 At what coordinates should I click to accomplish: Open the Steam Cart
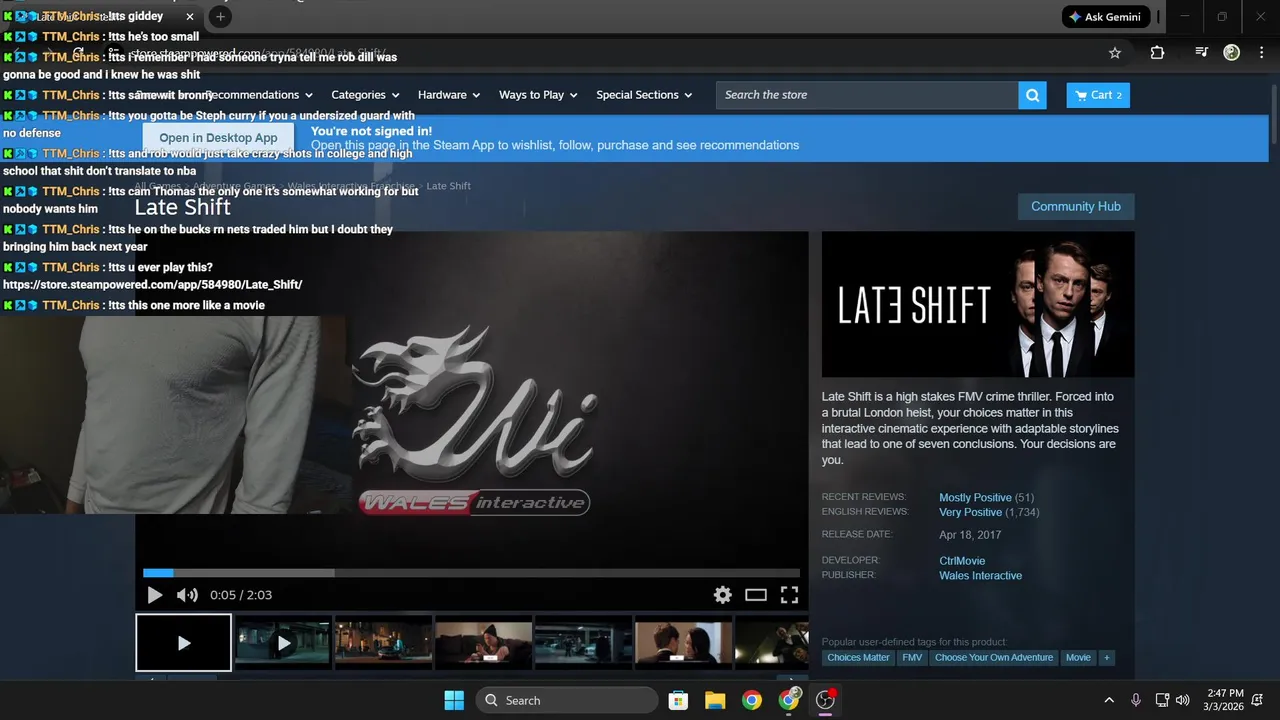(1098, 95)
